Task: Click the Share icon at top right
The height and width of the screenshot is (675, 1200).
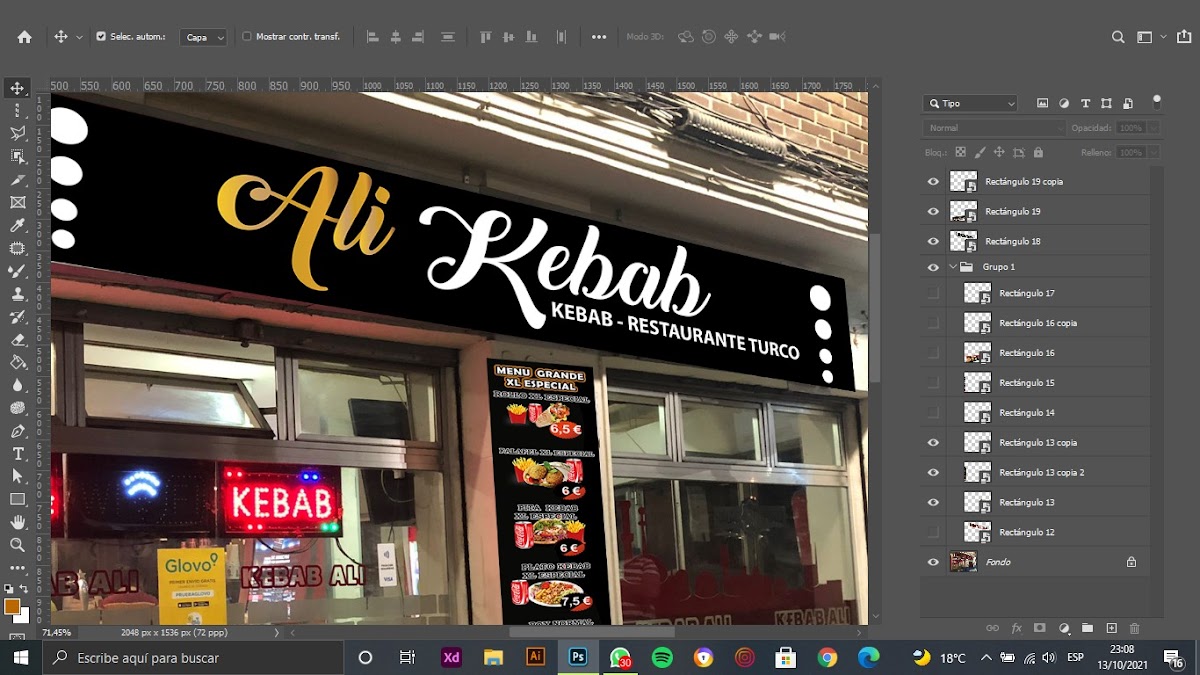Action: click(x=1183, y=37)
